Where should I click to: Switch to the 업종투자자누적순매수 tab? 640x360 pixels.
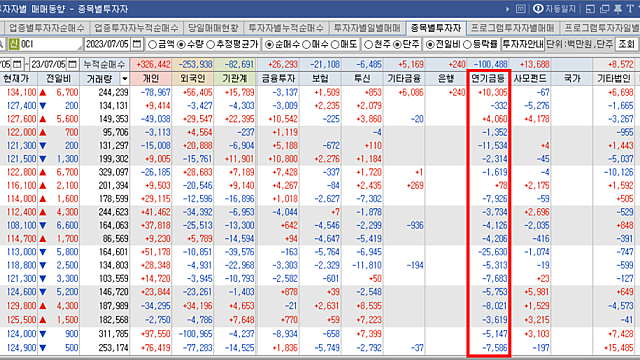136,28
